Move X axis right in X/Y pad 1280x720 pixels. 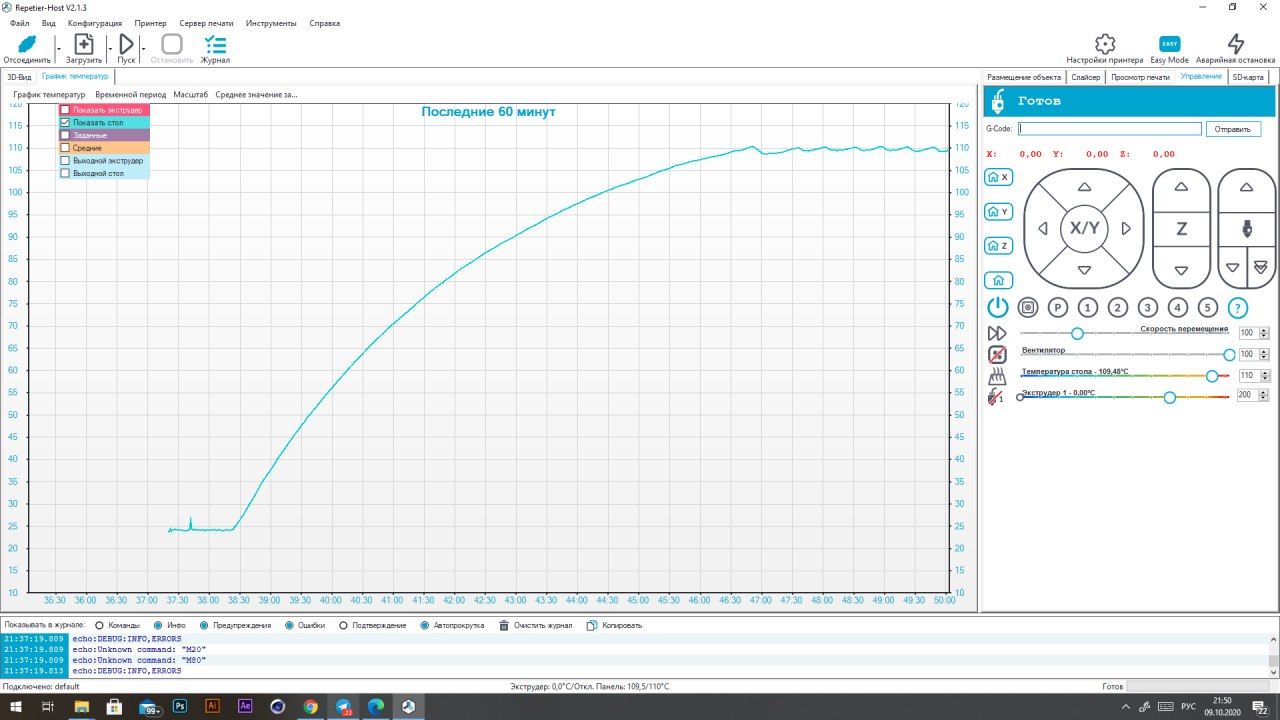pos(1126,229)
